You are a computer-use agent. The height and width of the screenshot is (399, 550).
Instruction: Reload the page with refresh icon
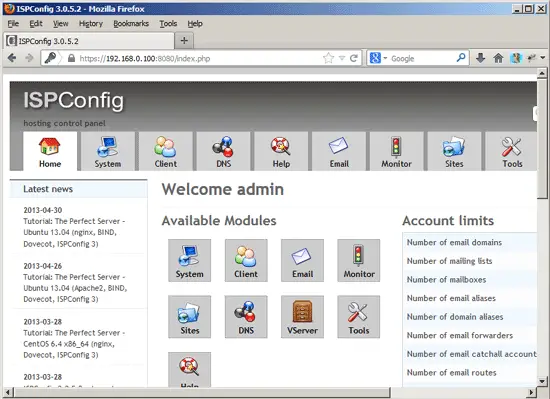pos(354,58)
